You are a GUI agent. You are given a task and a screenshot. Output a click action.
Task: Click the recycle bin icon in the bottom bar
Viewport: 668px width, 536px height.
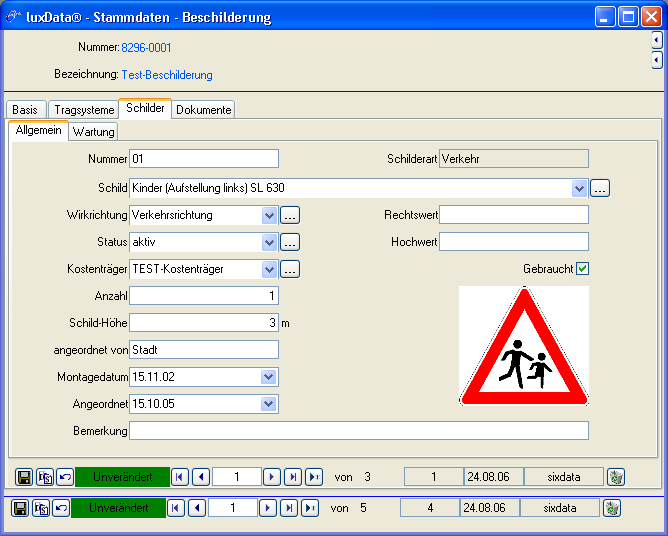click(x=612, y=508)
